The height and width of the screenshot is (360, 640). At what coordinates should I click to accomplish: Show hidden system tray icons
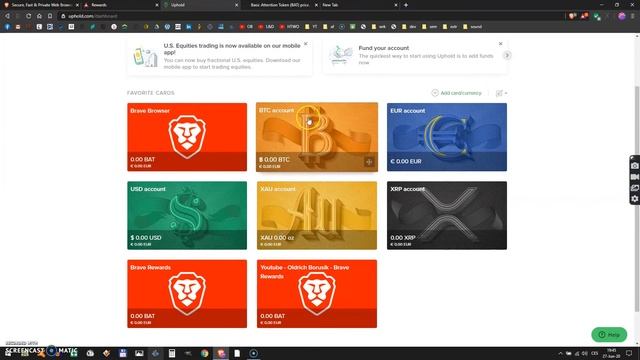tap(560, 353)
